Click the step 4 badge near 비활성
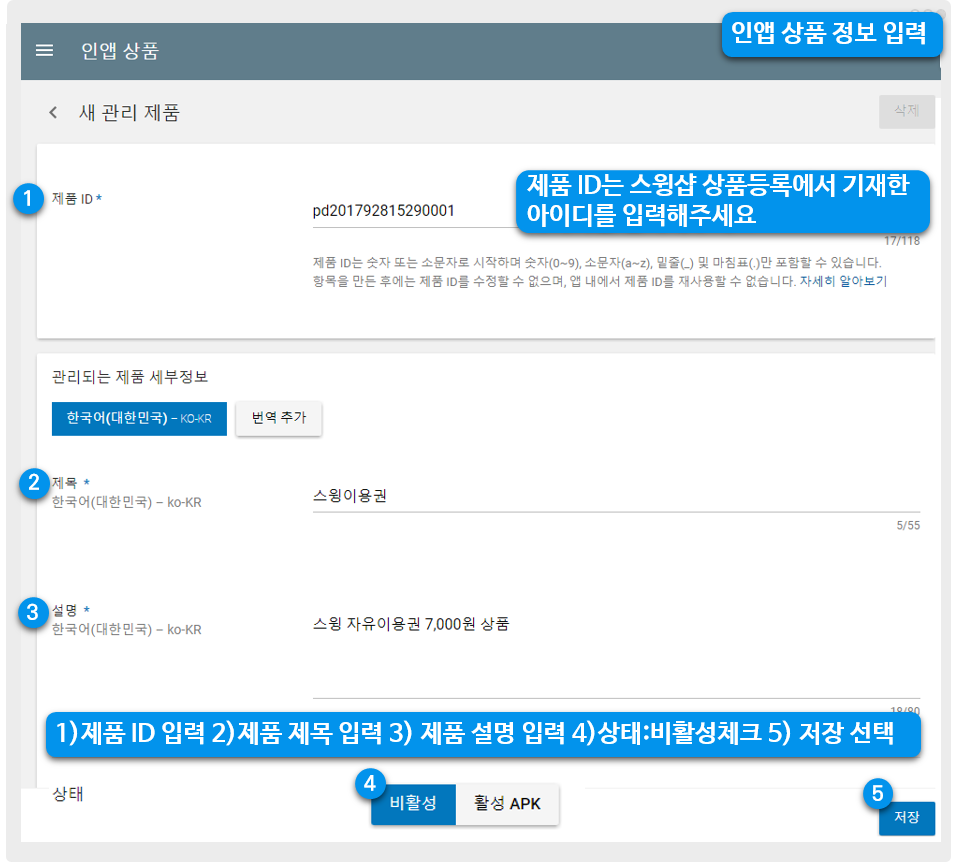Screen dimensions: 953x862 coord(370,784)
